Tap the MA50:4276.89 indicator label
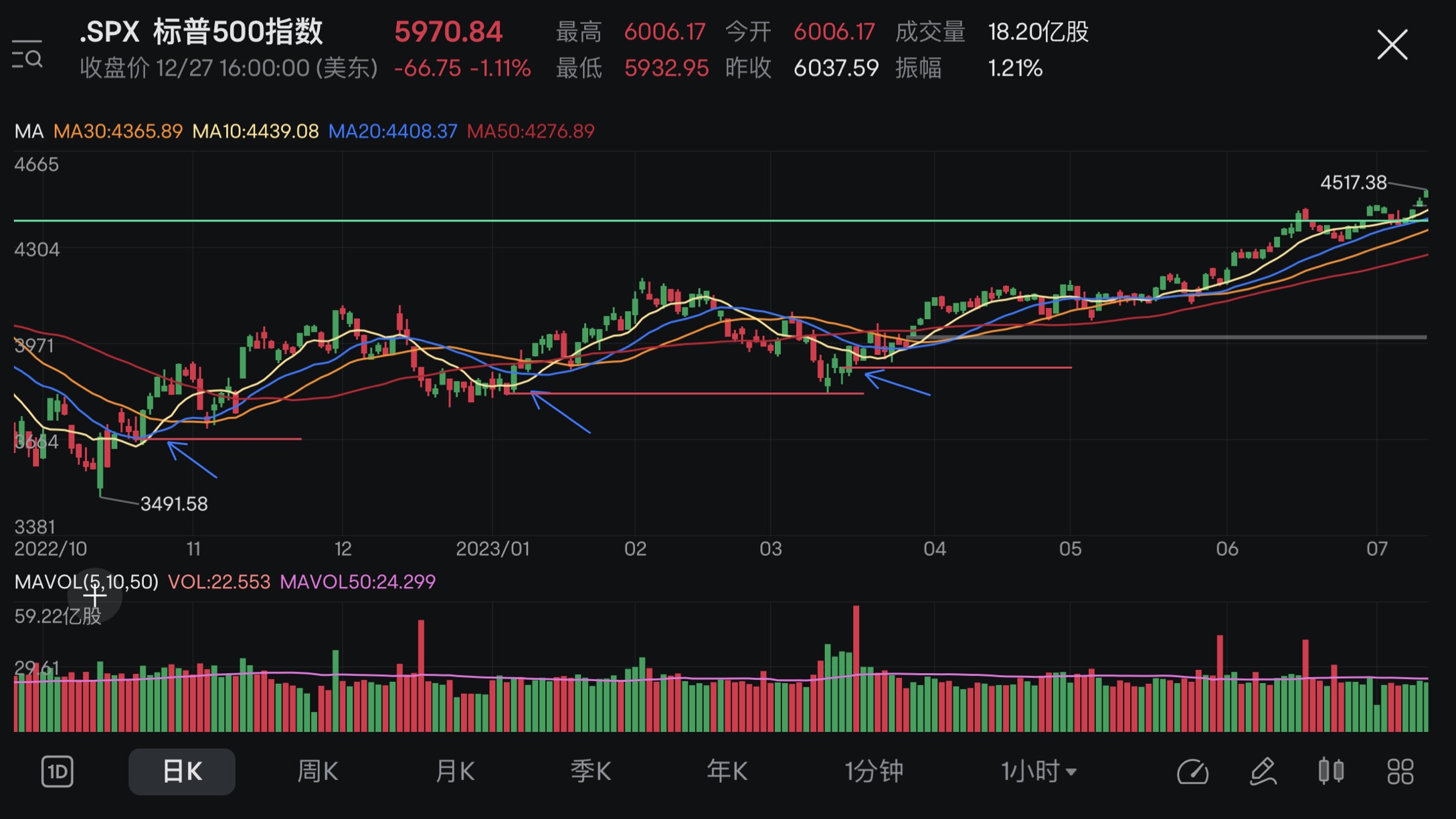 (x=531, y=131)
